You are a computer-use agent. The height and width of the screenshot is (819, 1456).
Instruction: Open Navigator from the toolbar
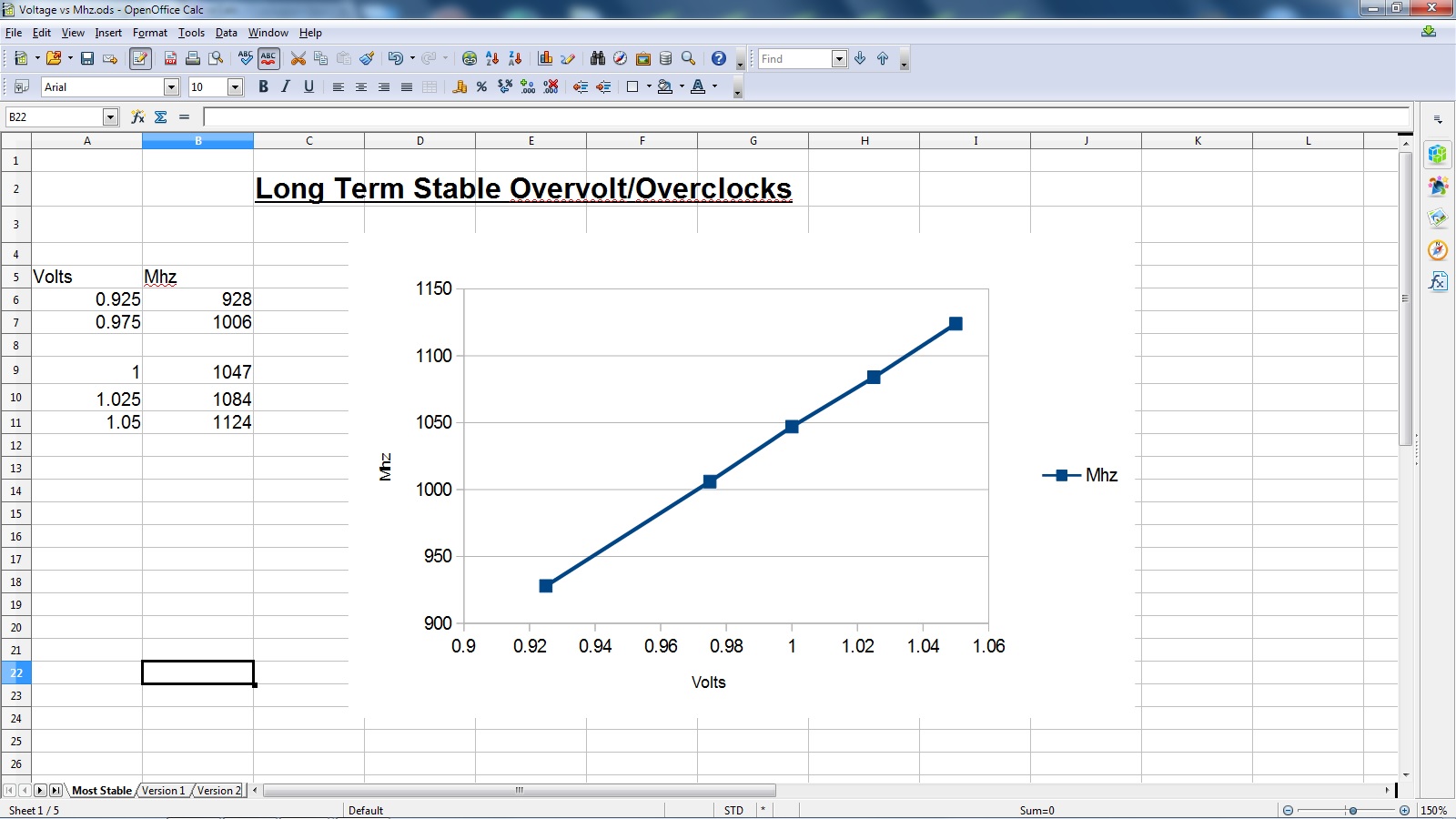pyautogui.click(x=620, y=58)
